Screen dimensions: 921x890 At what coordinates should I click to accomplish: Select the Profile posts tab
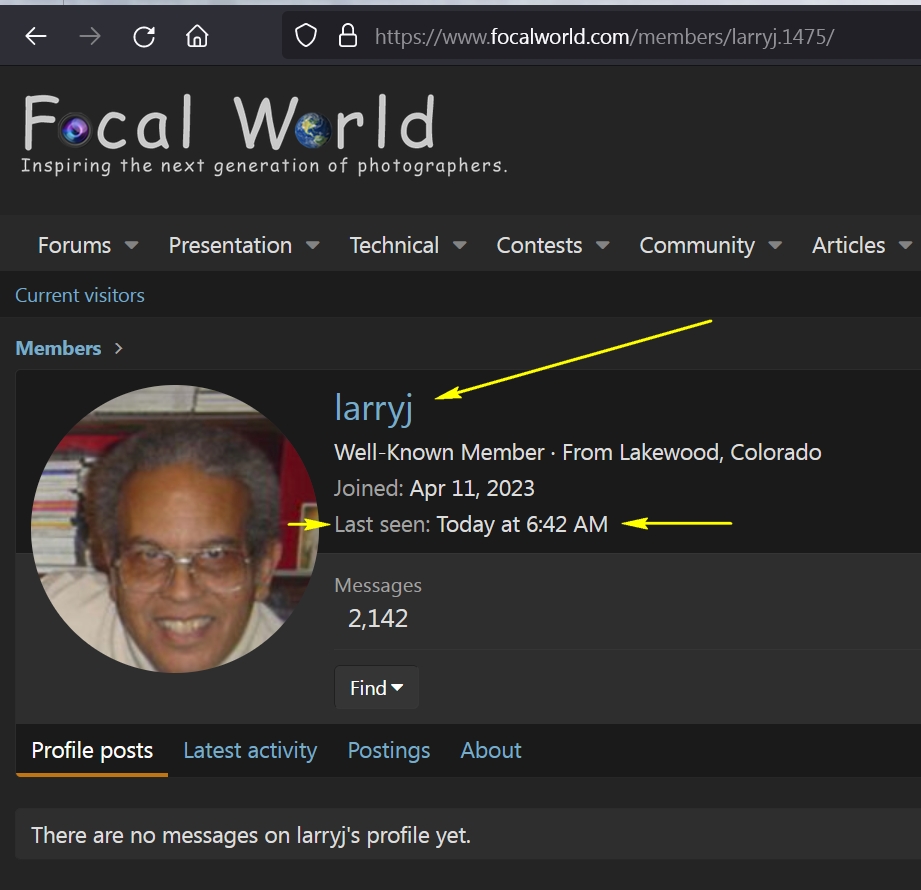click(92, 750)
